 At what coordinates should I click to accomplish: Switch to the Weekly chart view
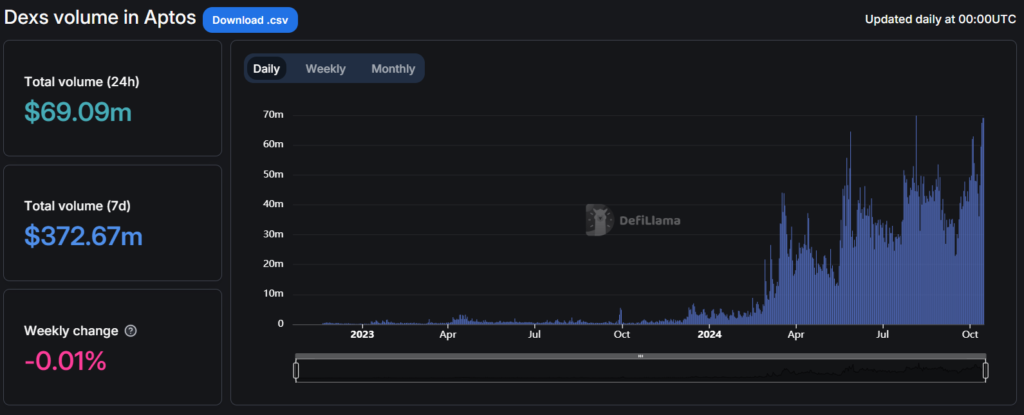coord(325,69)
